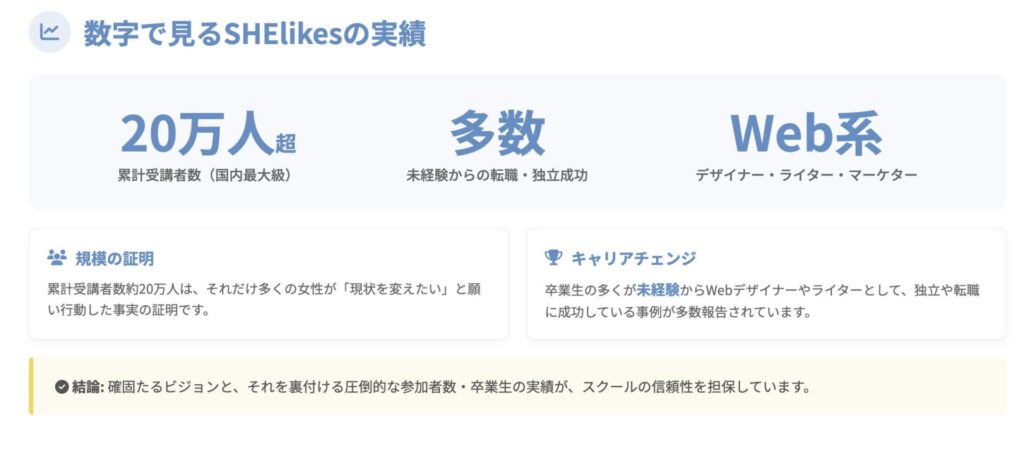Screen dimensions: 1024x454
Task: Click the キャリアチェンジ card title
Action: [x=633, y=259]
